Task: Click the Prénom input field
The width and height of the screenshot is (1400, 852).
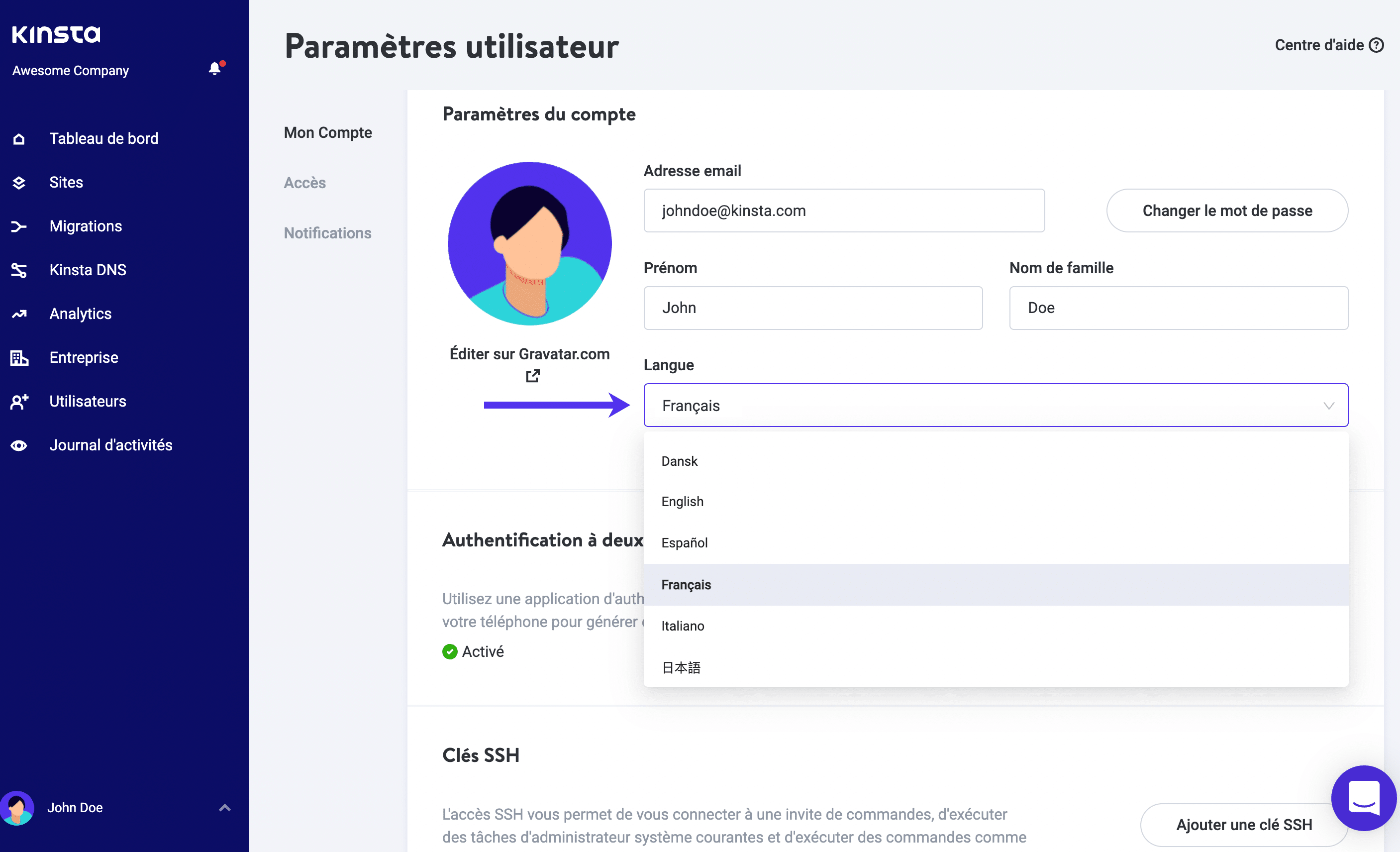Action: click(813, 307)
